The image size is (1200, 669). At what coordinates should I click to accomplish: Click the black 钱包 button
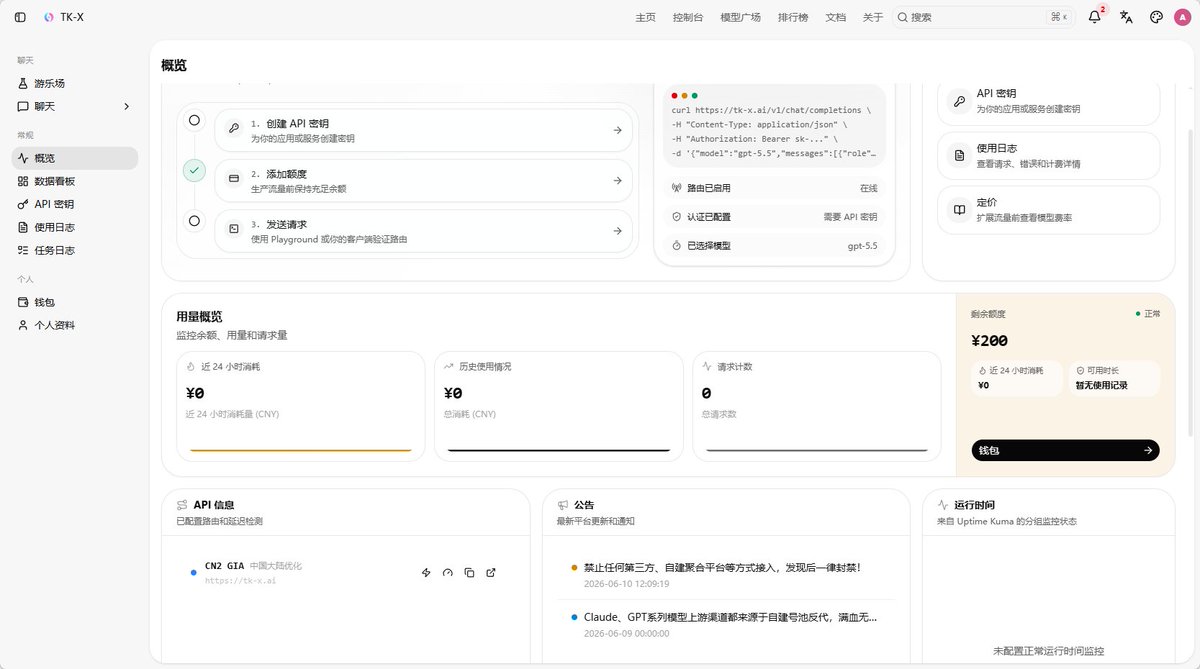tap(1065, 451)
